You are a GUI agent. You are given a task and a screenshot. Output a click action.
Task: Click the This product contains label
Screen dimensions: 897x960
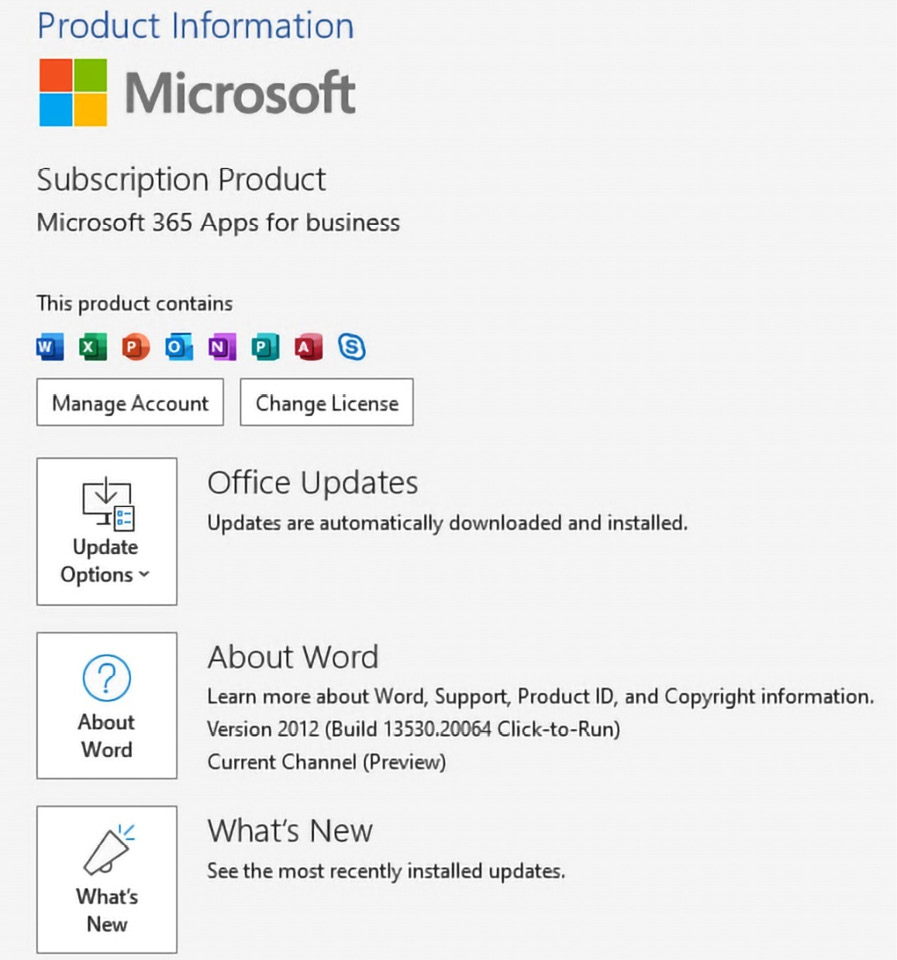coord(135,304)
